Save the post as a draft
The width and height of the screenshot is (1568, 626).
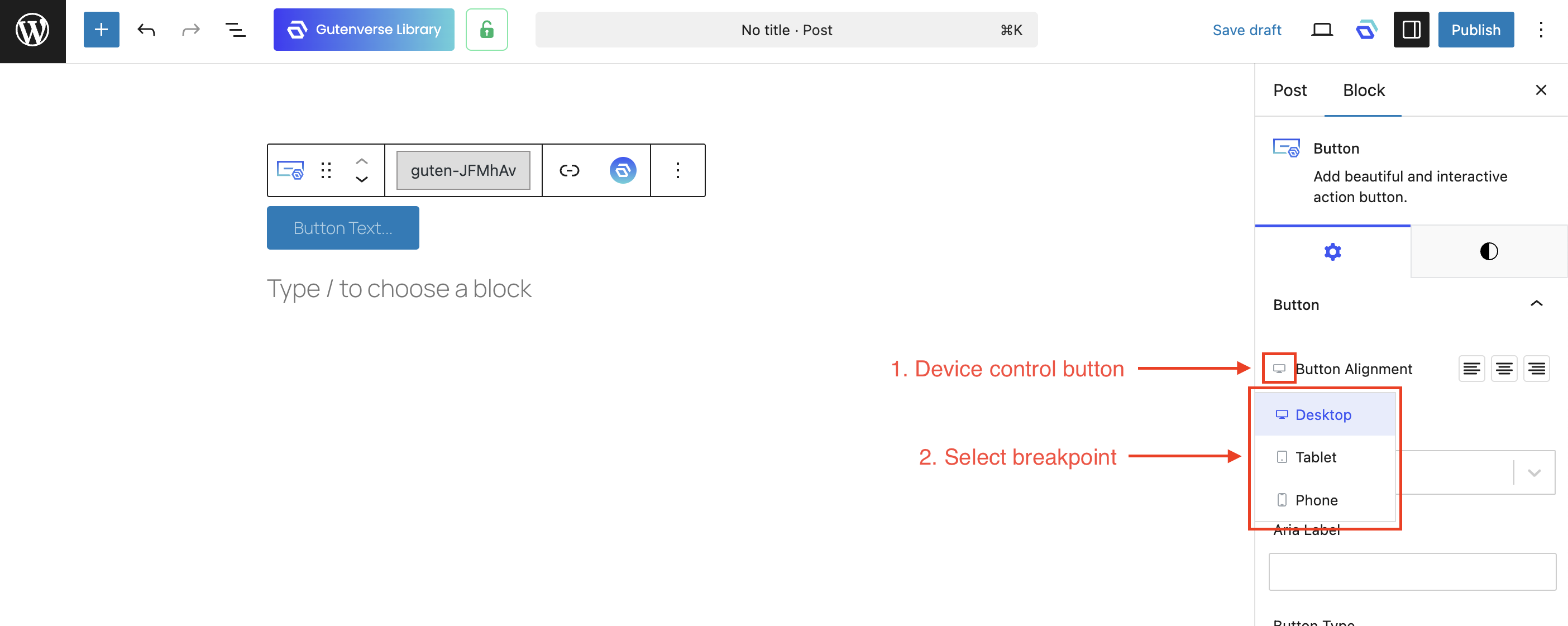point(1246,29)
